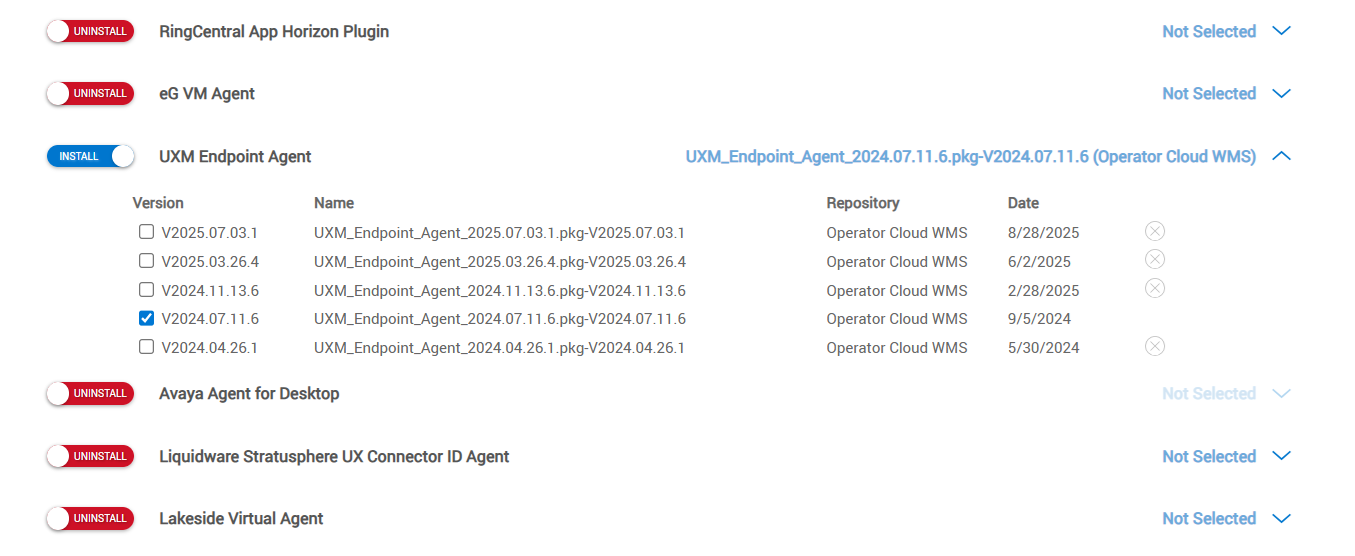Expand RingCentral App Horizon Plugin chevron

point(1281,32)
